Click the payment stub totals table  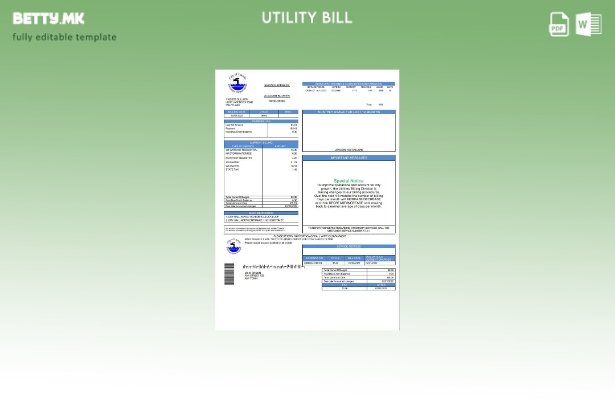[358, 279]
